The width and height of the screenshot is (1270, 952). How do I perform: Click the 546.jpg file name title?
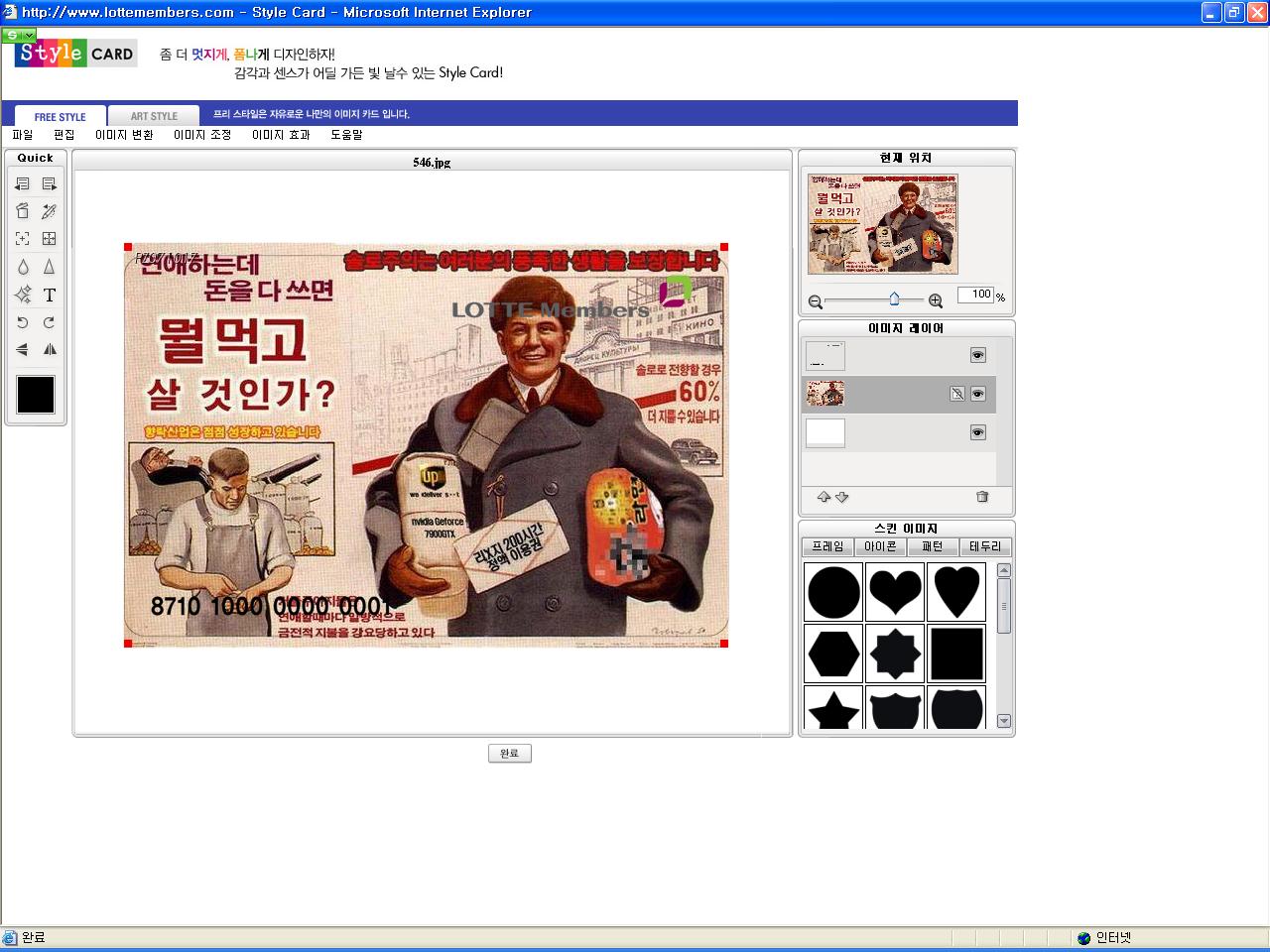[432, 163]
